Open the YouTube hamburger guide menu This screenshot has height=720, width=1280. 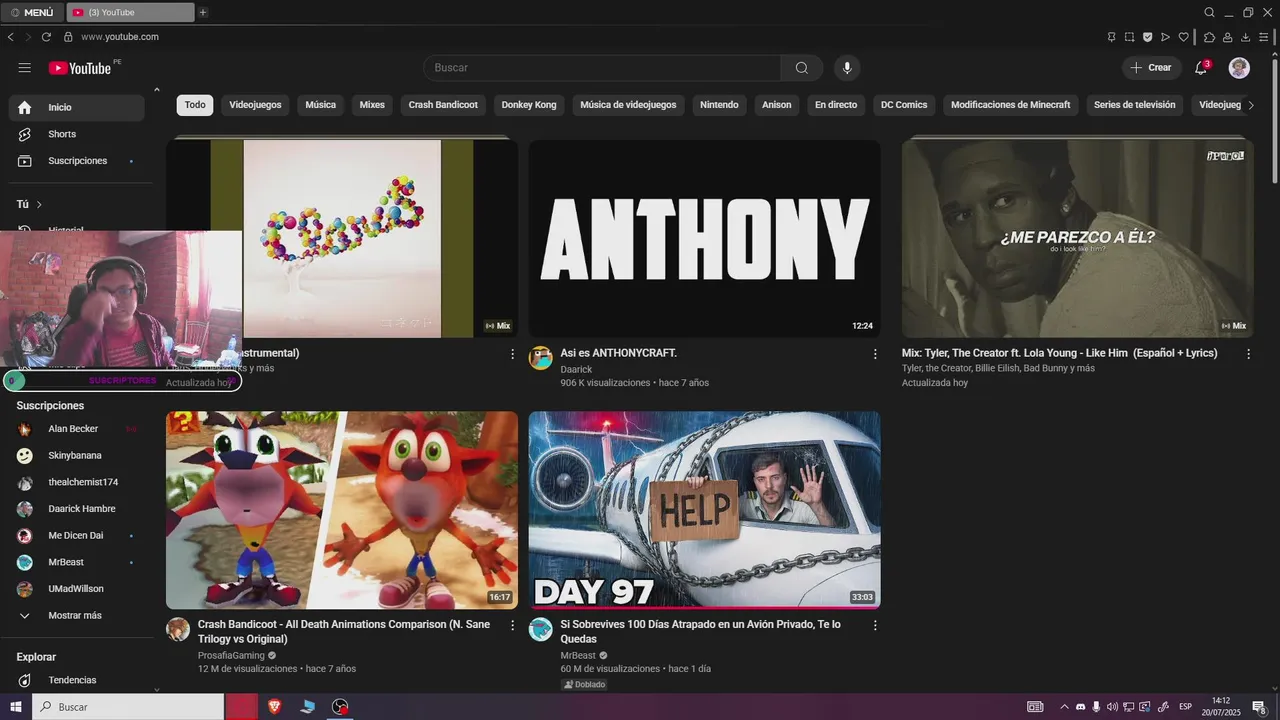pos(24,68)
